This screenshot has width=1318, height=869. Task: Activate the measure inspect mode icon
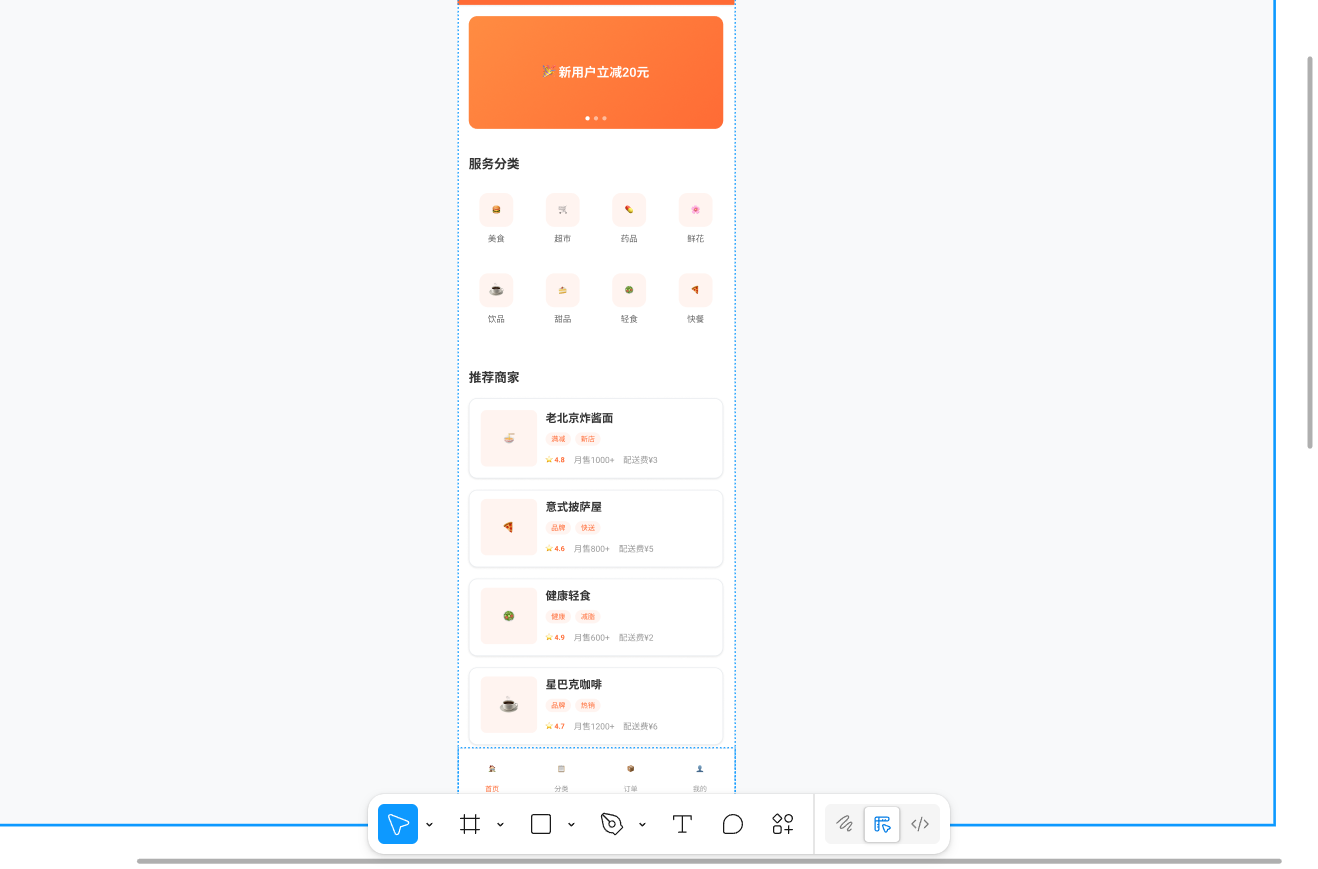pos(882,824)
